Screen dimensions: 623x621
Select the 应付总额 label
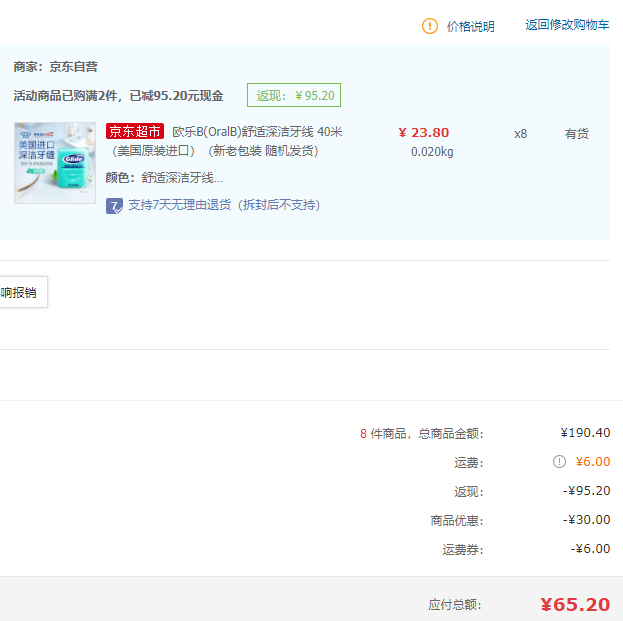[455, 605]
